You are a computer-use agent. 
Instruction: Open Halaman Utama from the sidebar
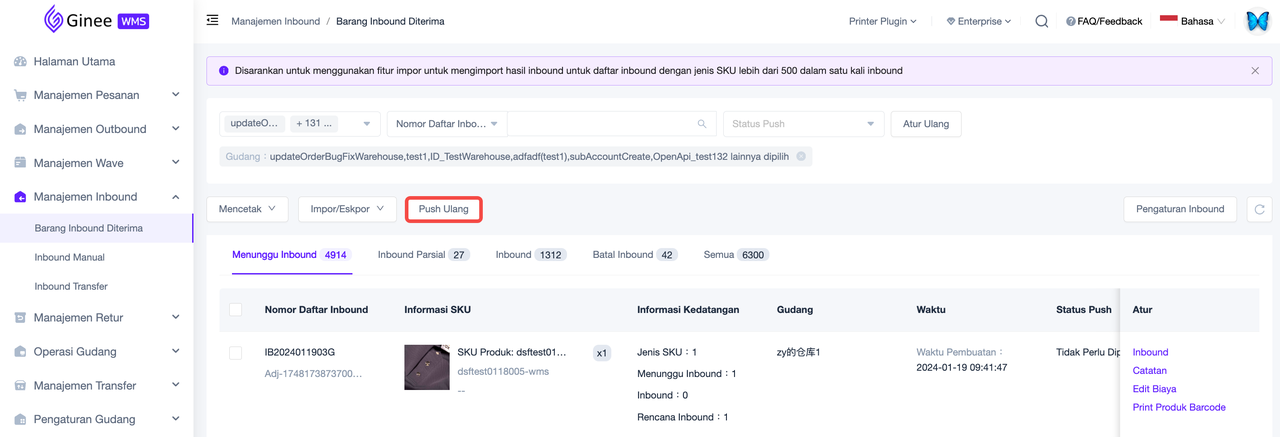click(74, 62)
